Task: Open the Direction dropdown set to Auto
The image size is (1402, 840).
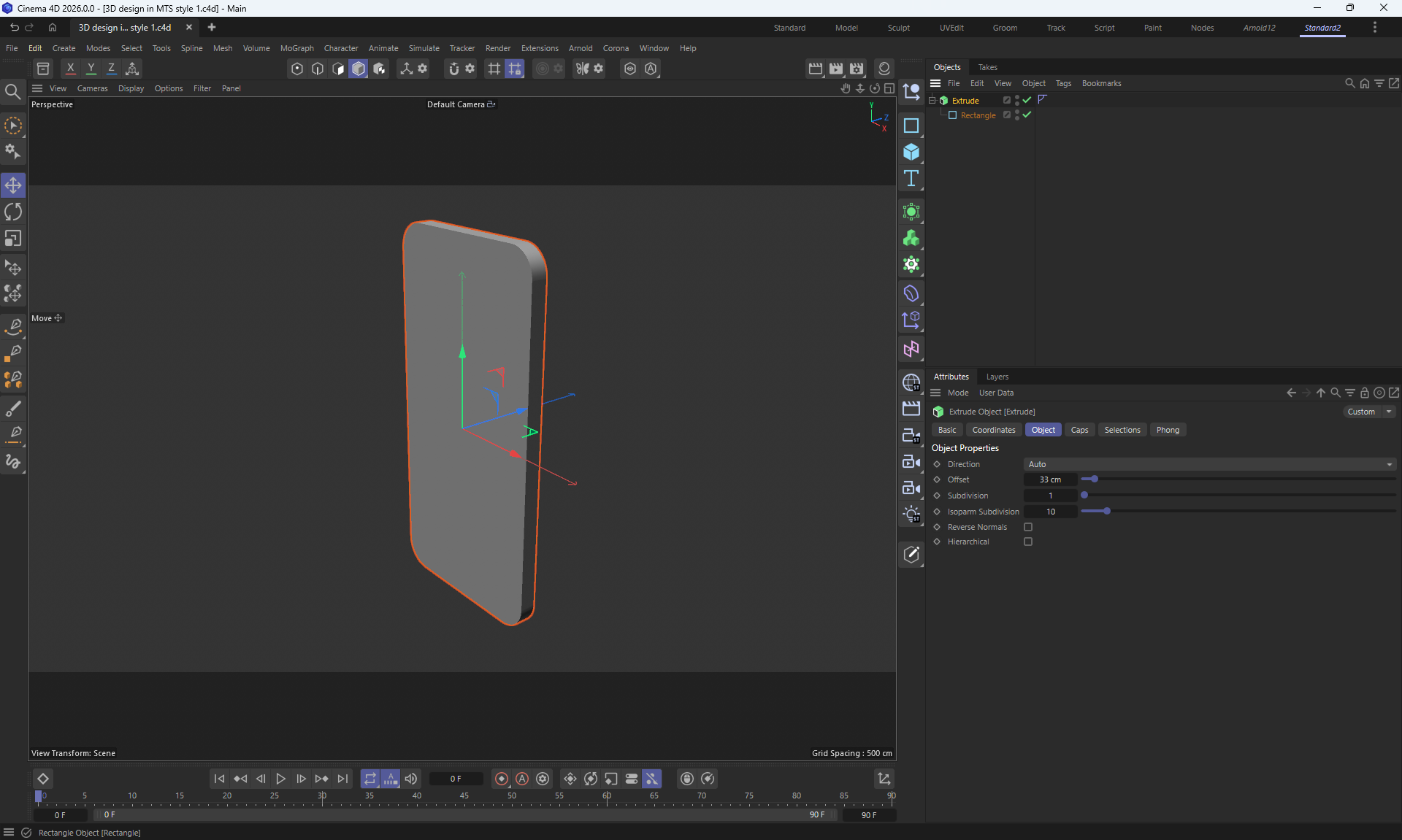Action: pos(1210,464)
